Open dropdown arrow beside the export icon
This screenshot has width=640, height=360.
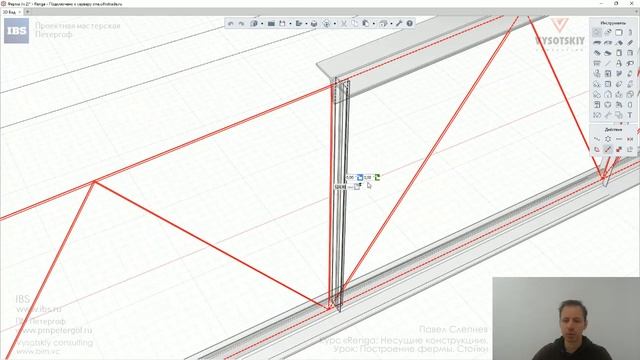307,24
